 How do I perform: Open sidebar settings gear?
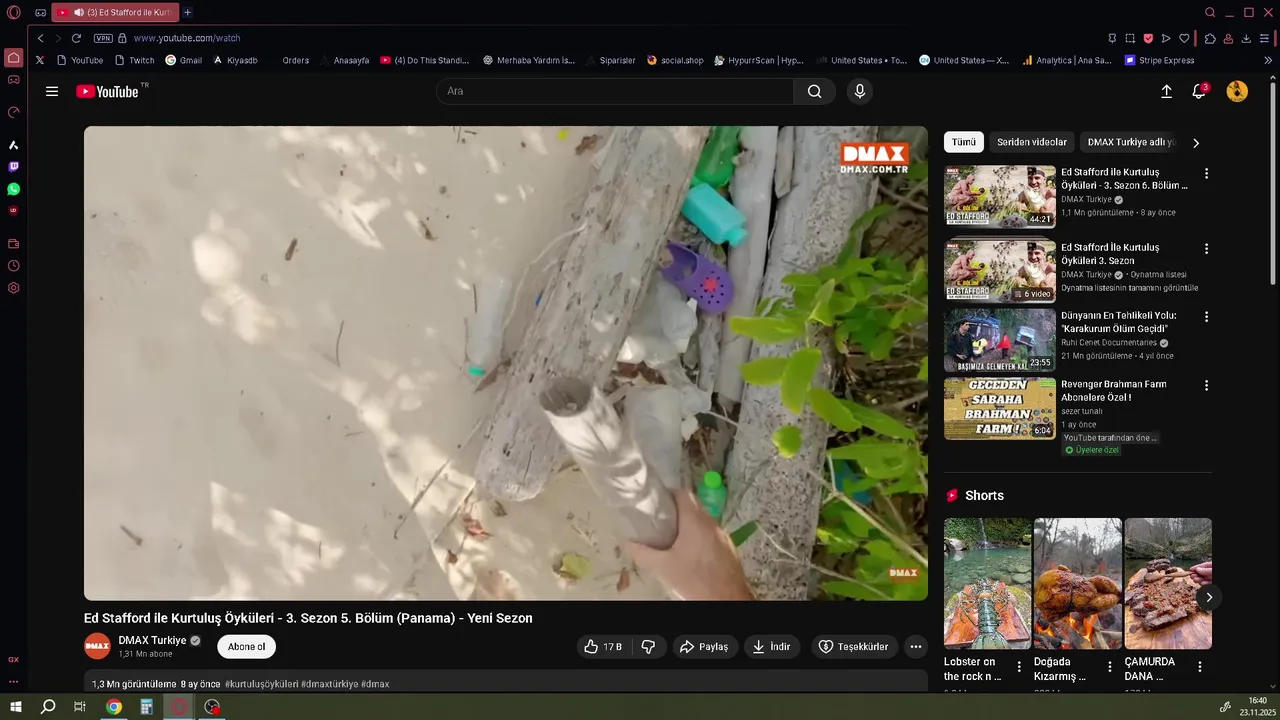[x=13, y=288]
